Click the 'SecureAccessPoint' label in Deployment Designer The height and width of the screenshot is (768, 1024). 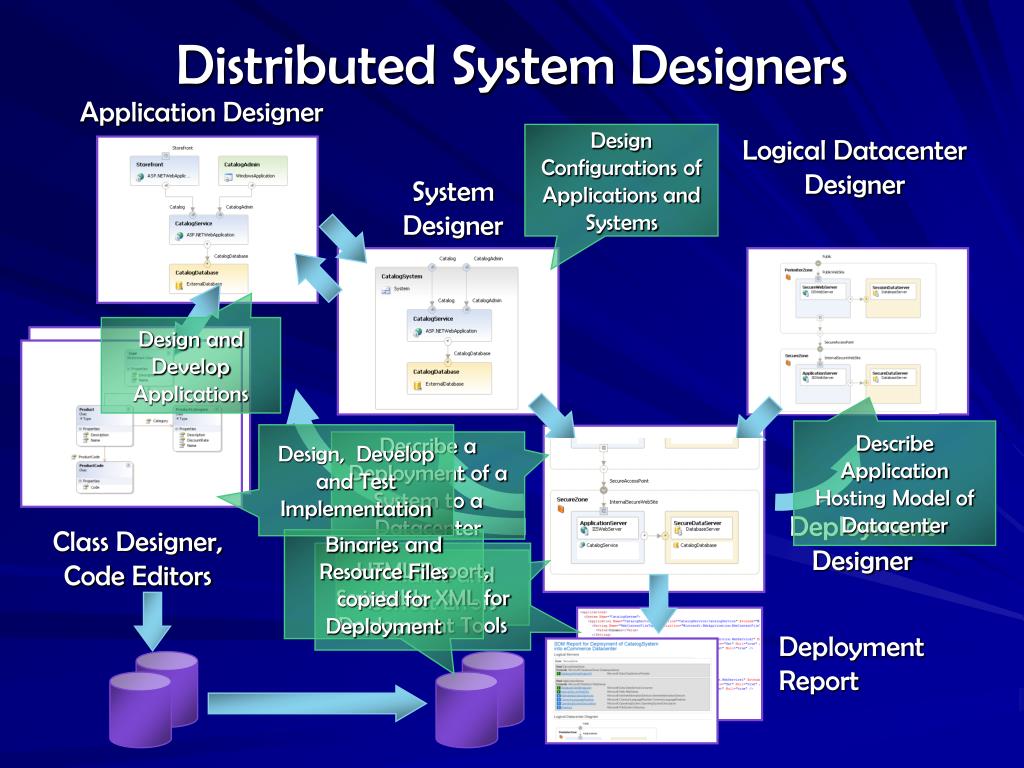629,481
